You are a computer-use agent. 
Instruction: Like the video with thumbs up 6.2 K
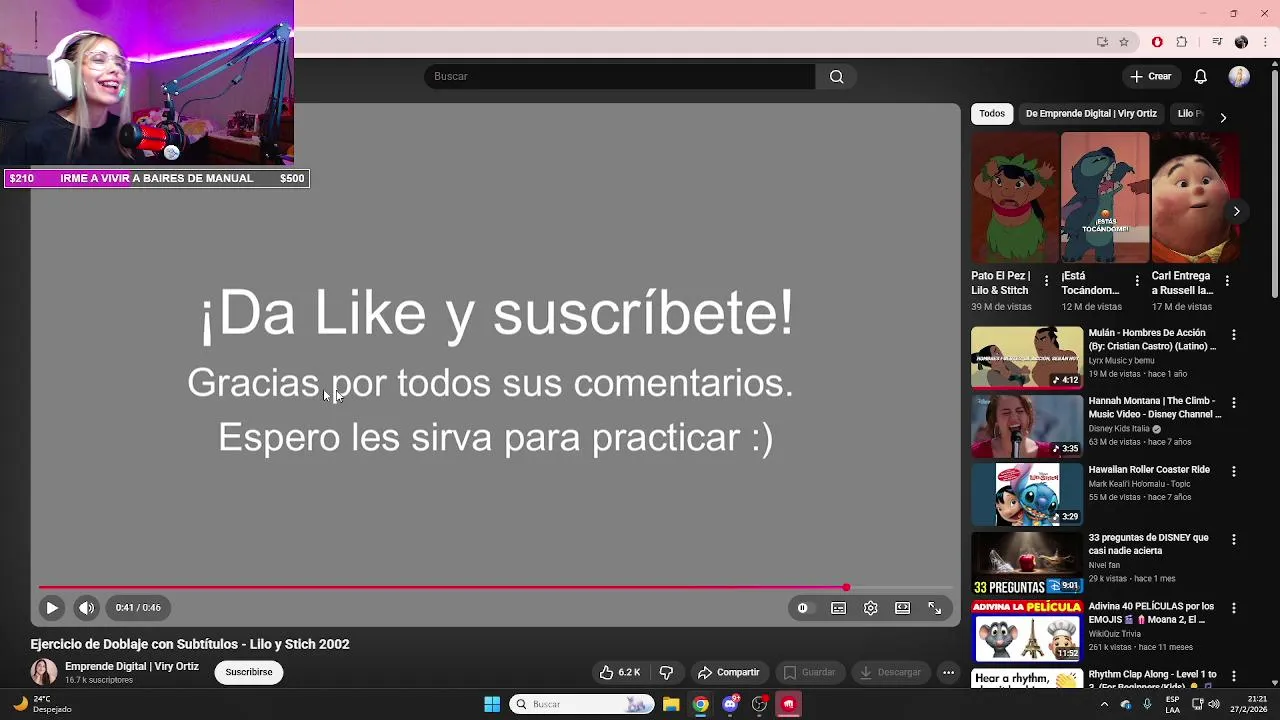pyautogui.click(x=620, y=672)
